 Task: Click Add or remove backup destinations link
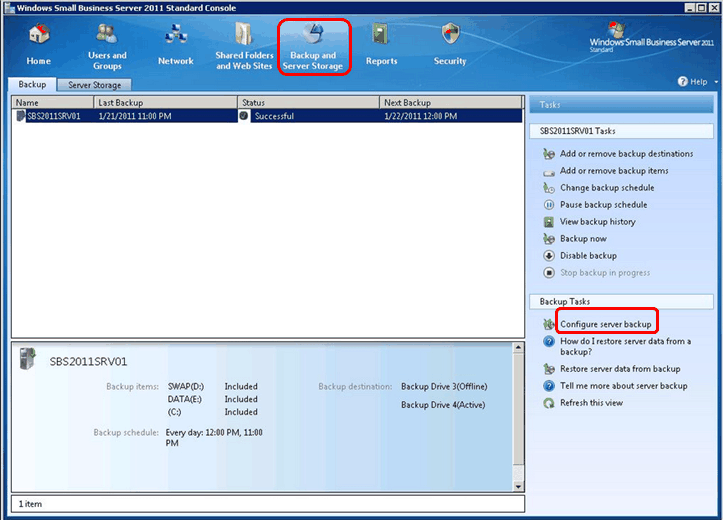(626, 154)
